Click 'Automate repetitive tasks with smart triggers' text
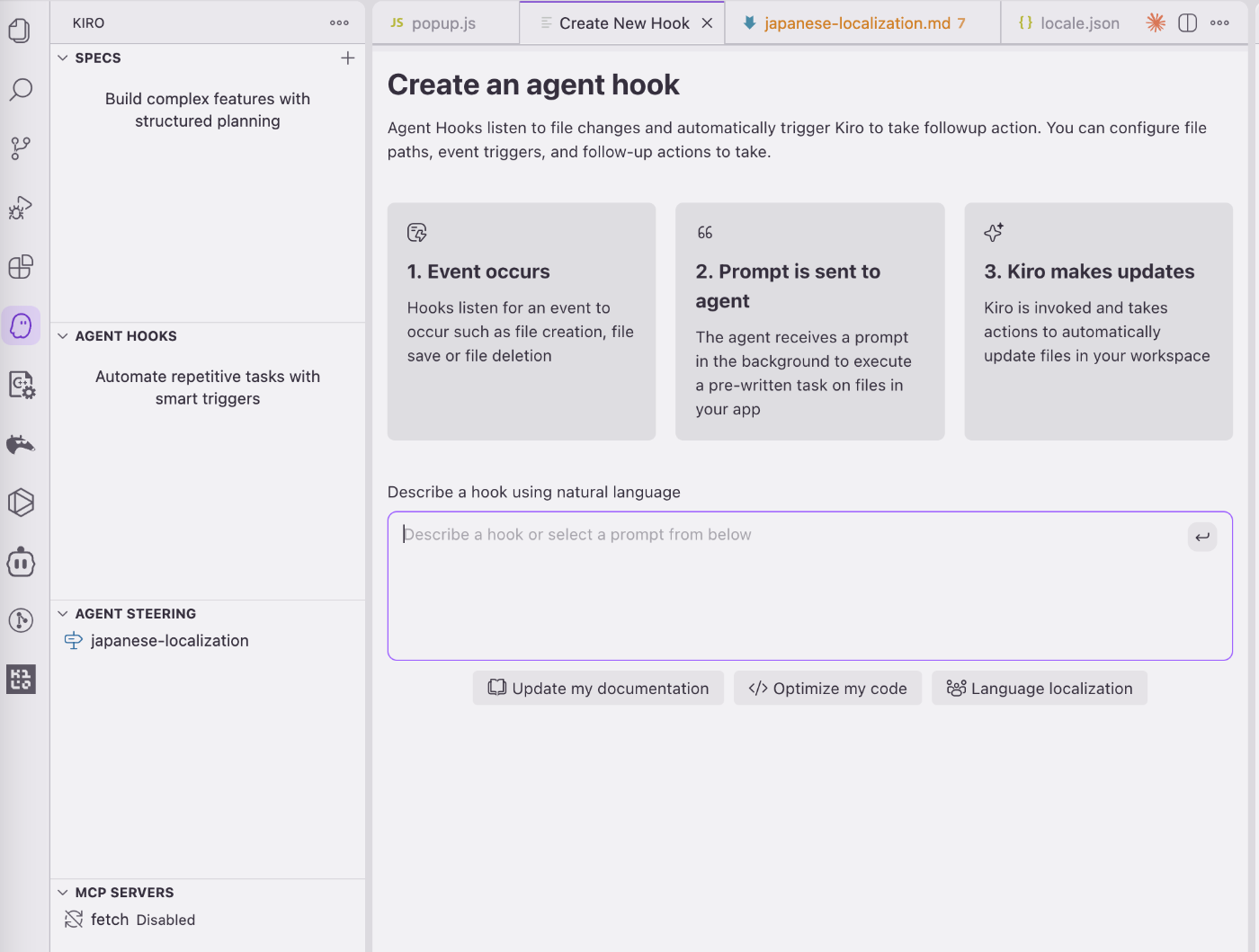Viewport: 1259px width, 952px height. (208, 387)
